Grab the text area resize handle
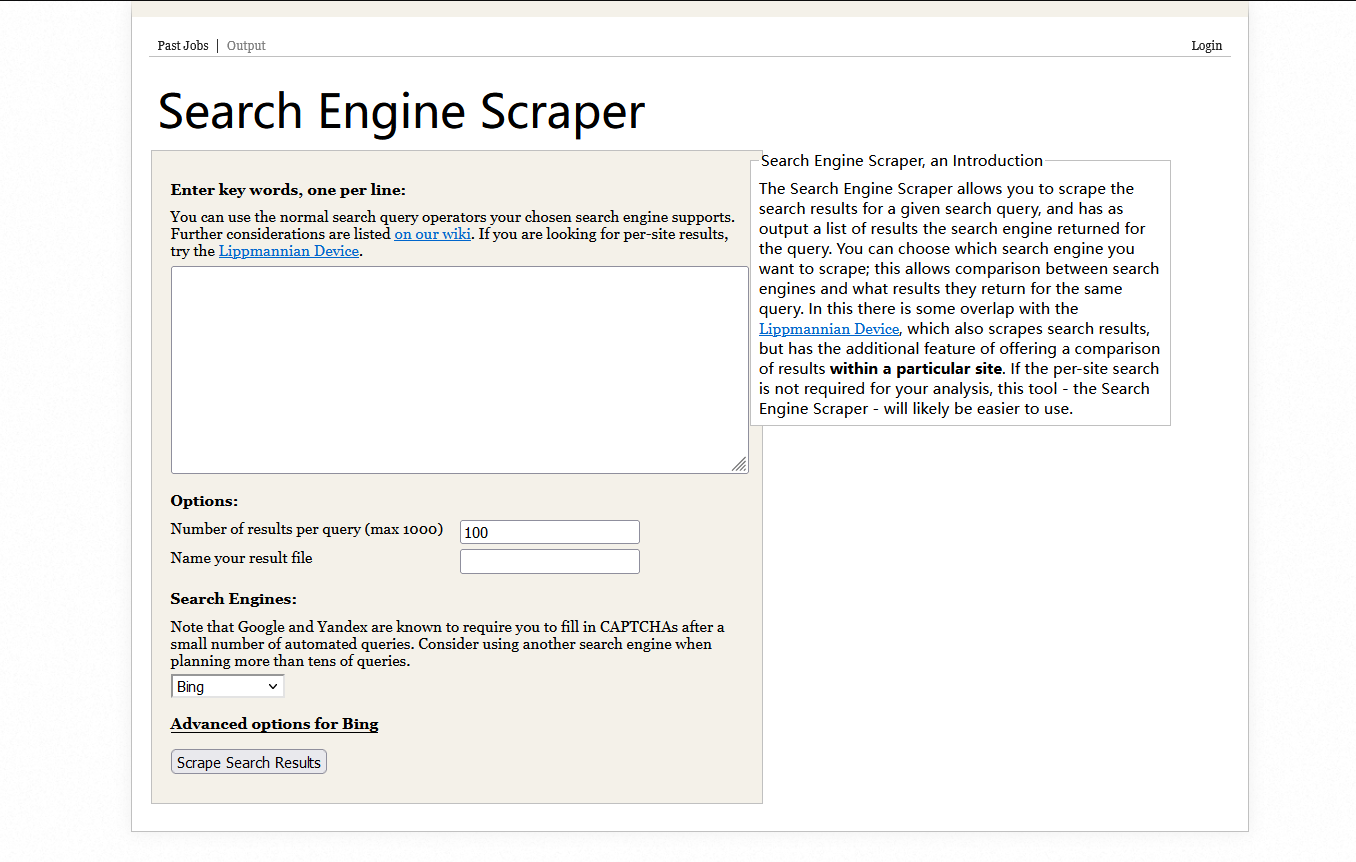1356x862 pixels. tap(739, 464)
